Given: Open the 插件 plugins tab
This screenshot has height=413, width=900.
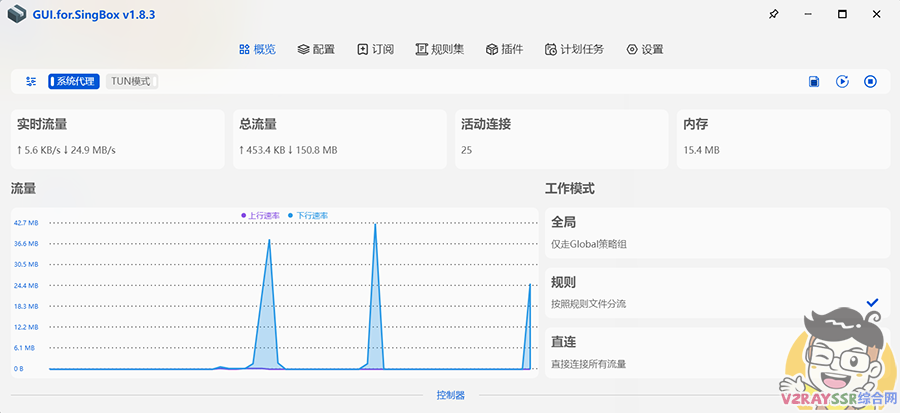Looking at the screenshot, I should coord(505,49).
